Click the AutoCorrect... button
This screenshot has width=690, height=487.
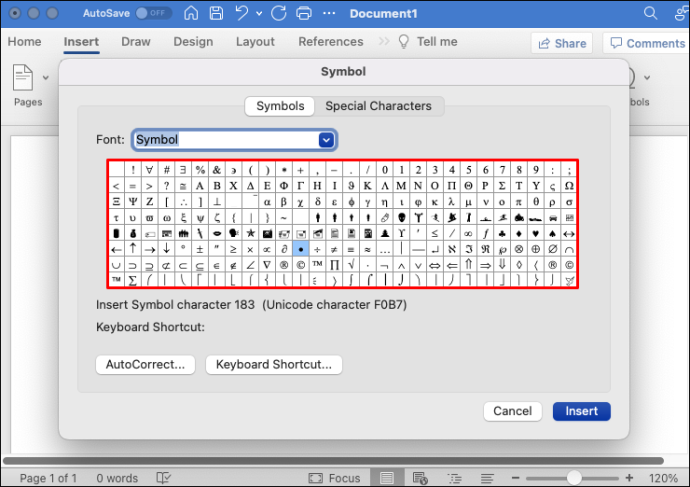145,365
